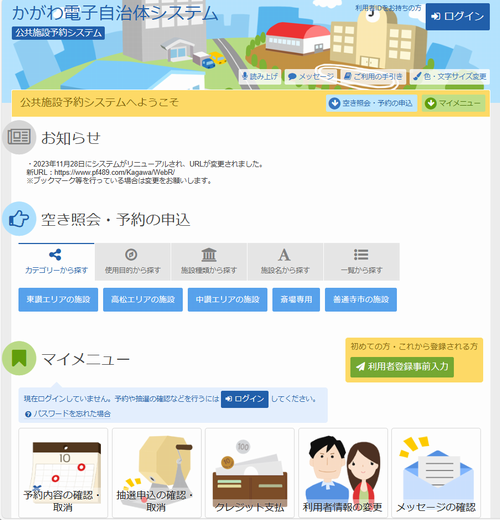
Task: Click the 公共施設予約システム badge
Action: click(x=58, y=33)
